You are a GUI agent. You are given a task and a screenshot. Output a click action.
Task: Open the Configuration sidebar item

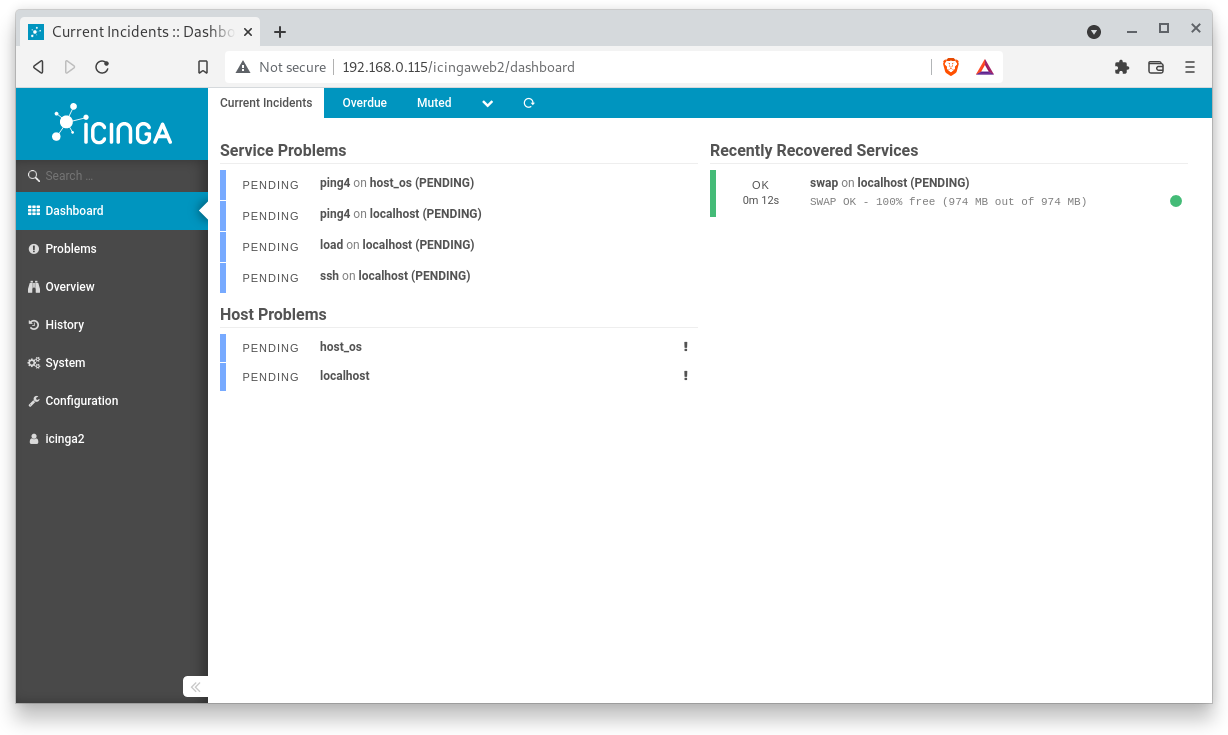pos(81,400)
